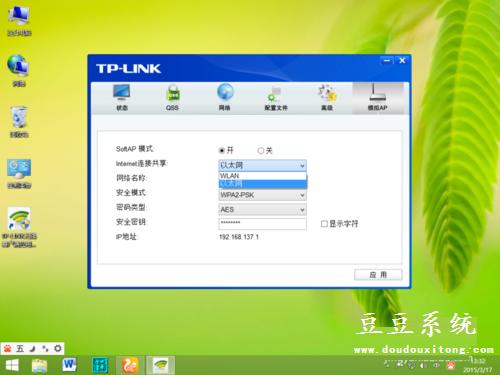Click the IME bar paw logo icon
This screenshot has width=500, height=375.
point(8,349)
